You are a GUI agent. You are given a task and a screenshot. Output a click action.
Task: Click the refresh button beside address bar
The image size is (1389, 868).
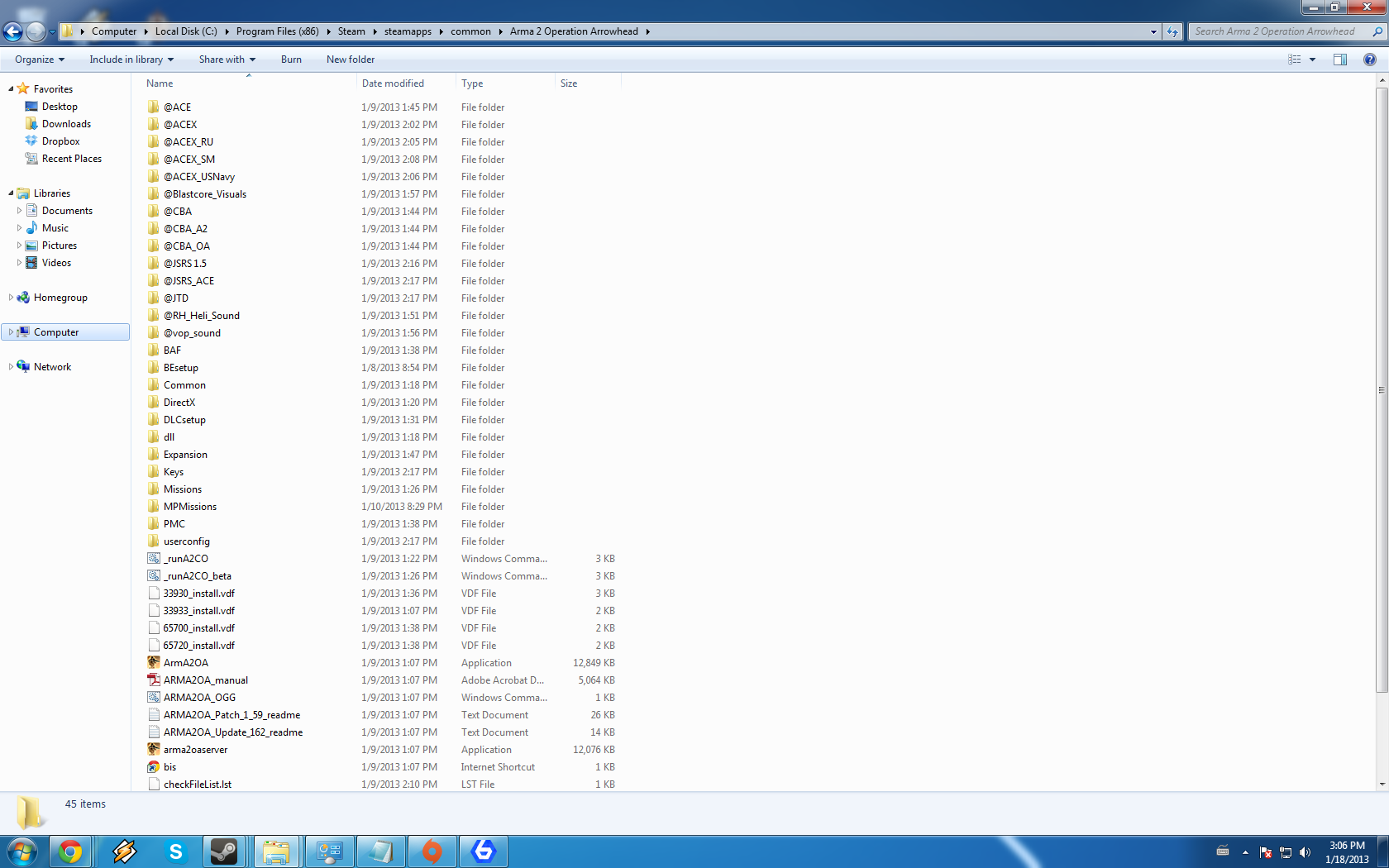[x=1172, y=31]
